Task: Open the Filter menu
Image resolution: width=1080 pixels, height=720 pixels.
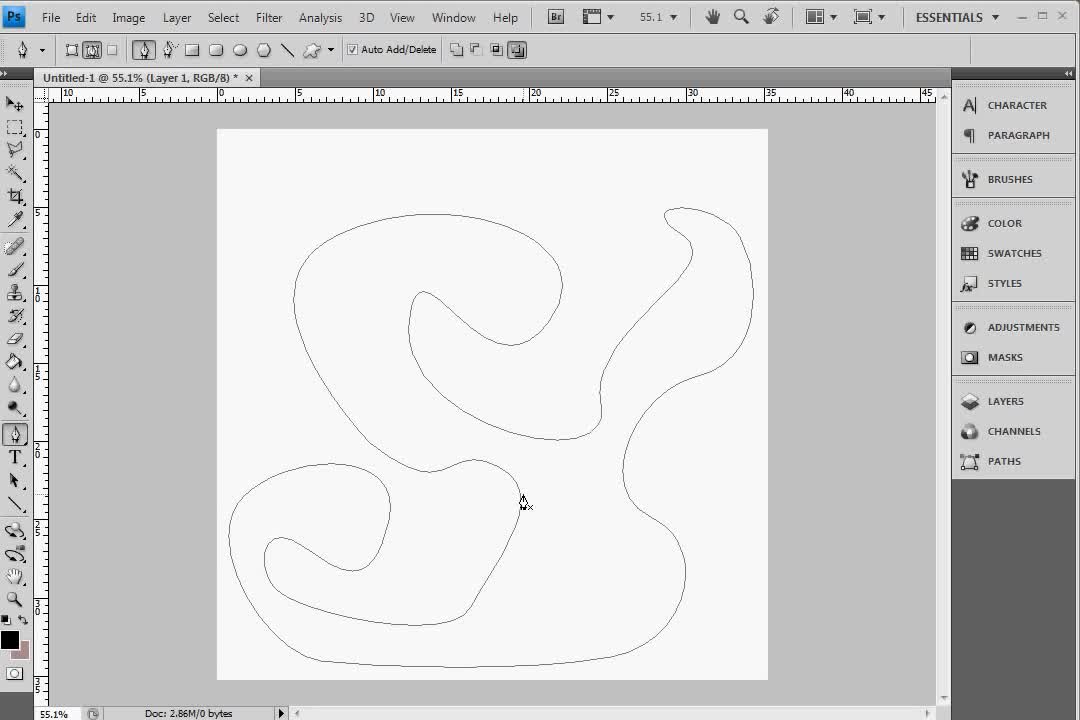Action: click(269, 17)
